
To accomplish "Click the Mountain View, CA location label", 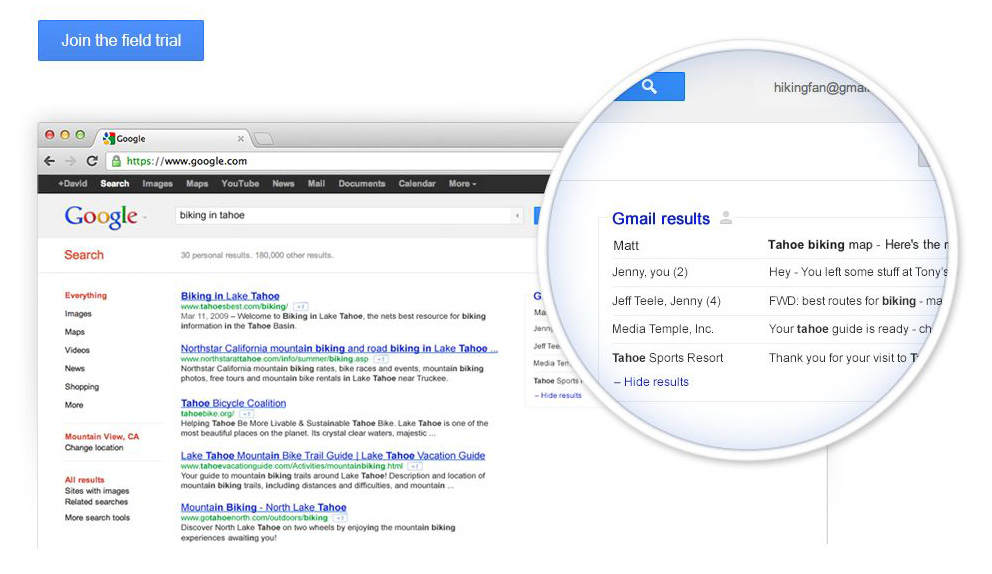I will (102, 437).
